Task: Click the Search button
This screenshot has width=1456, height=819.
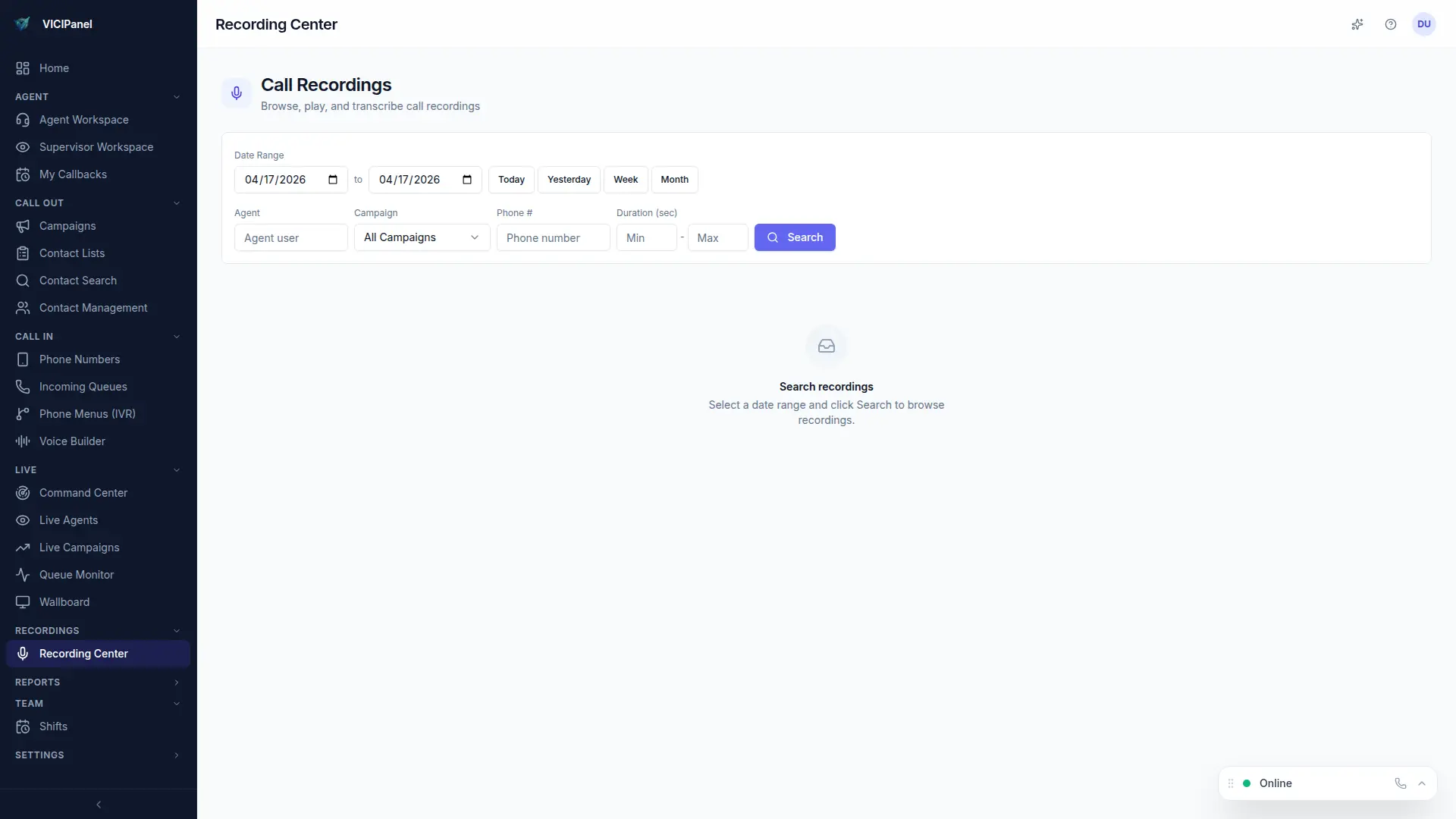Action: point(794,237)
